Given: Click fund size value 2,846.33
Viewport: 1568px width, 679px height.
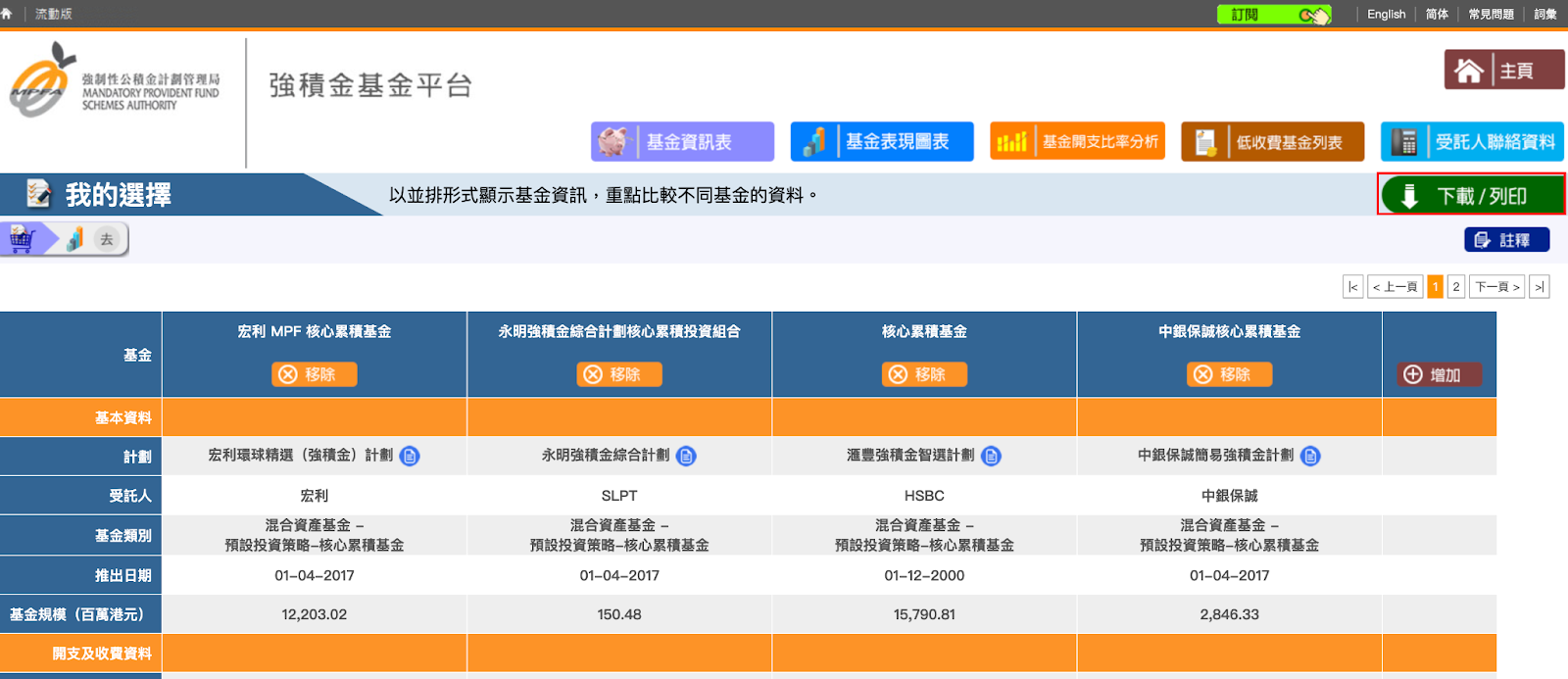Looking at the screenshot, I should [1230, 614].
